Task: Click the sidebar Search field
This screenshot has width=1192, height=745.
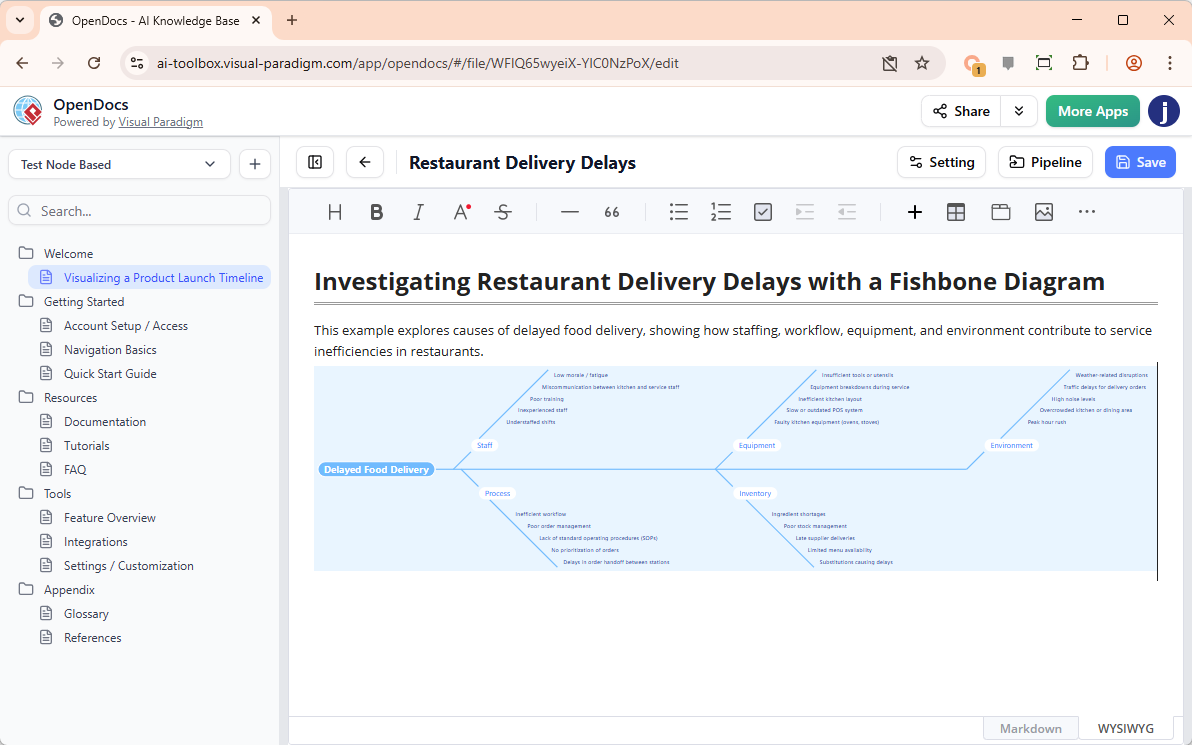Action: pyautogui.click(x=140, y=211)
